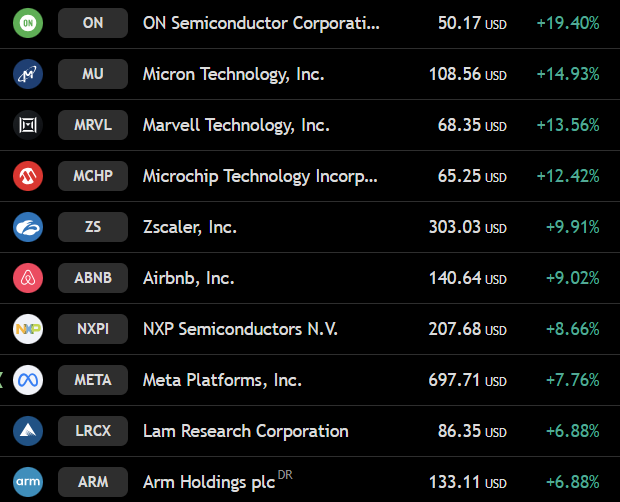Image resolution: width=620 pixels, height=502 pixels.
Task: Open the Meta Platforms, Inc. name link
Action: [222, 380]
